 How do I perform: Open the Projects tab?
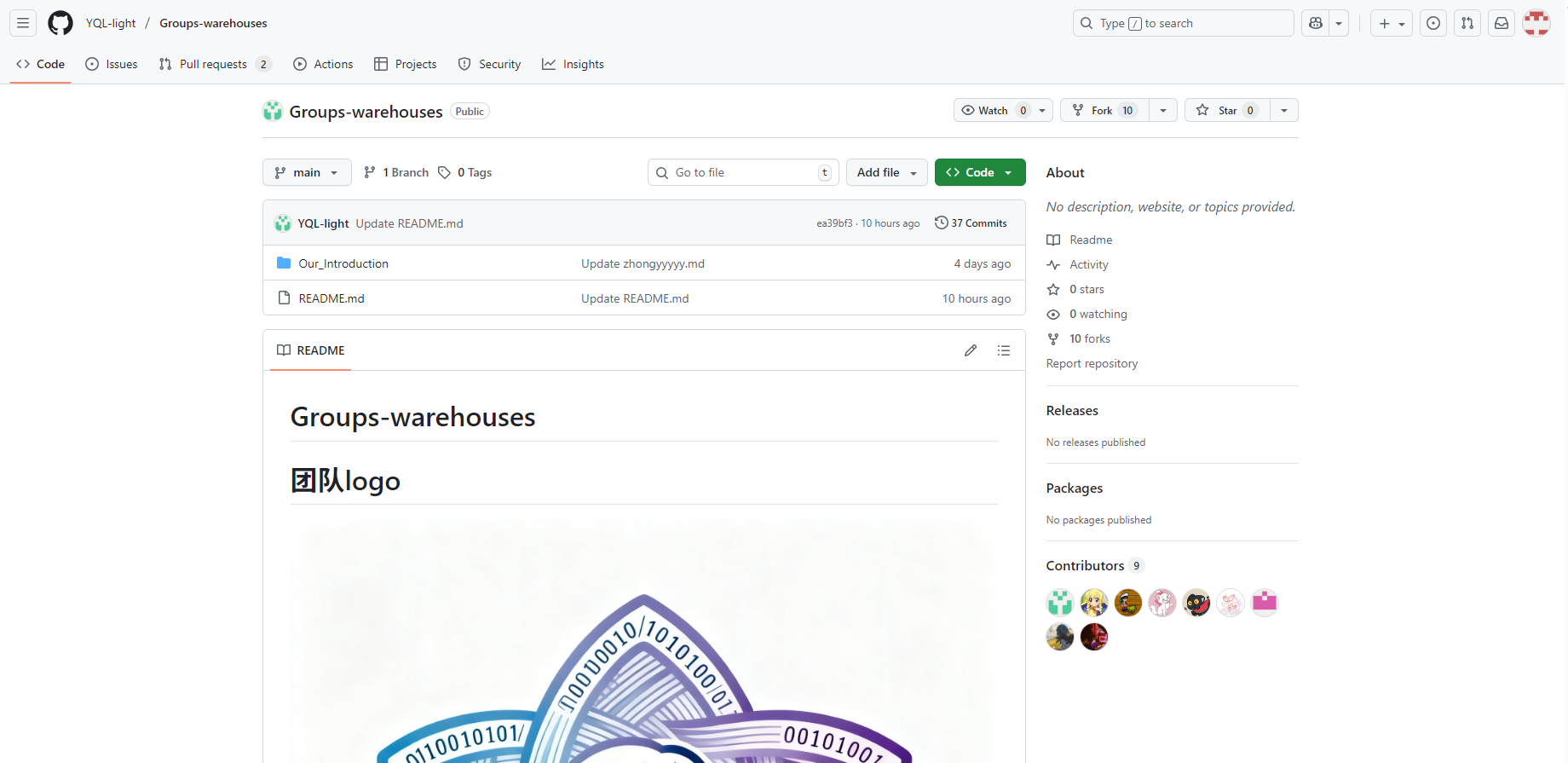(406, 64)
